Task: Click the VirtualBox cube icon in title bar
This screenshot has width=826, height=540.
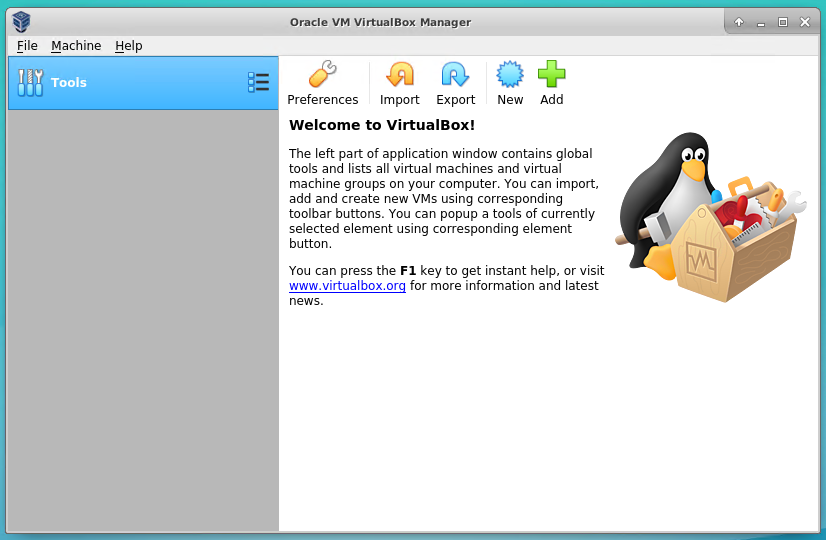Action: [21, 22]
